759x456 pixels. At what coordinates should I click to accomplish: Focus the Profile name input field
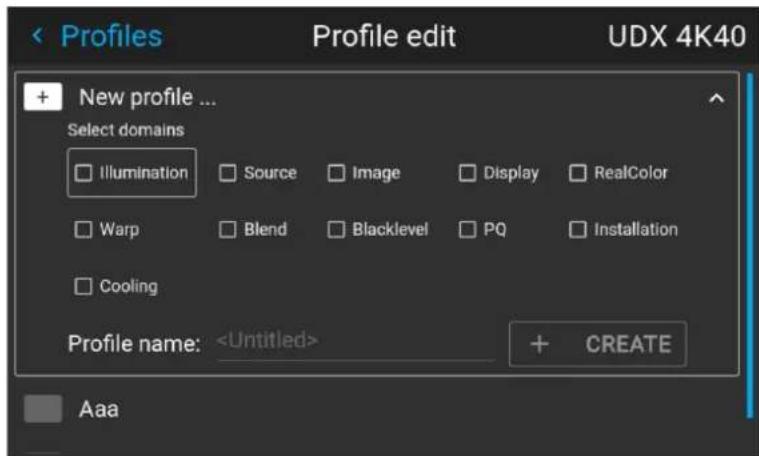(x=356, y=342)
